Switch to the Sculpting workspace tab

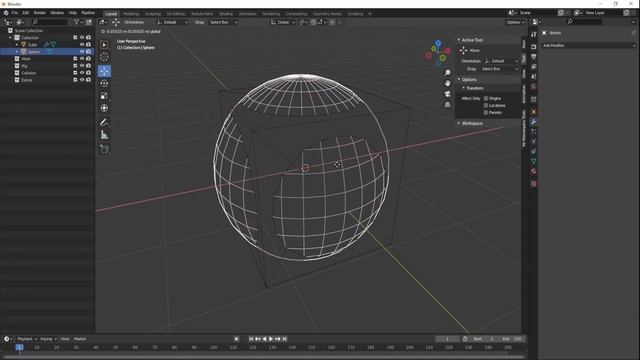(x=153, y=14)
